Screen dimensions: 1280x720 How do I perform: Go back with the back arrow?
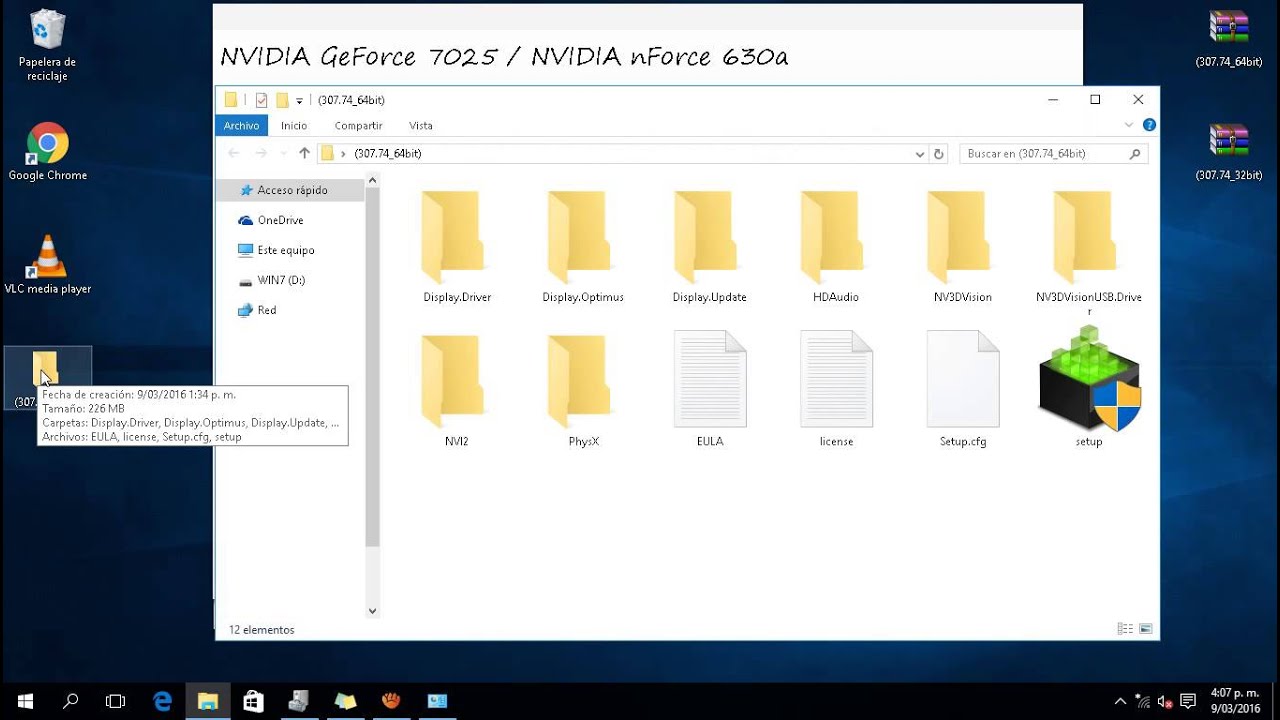pyautogui.click(x=234, y=153)
